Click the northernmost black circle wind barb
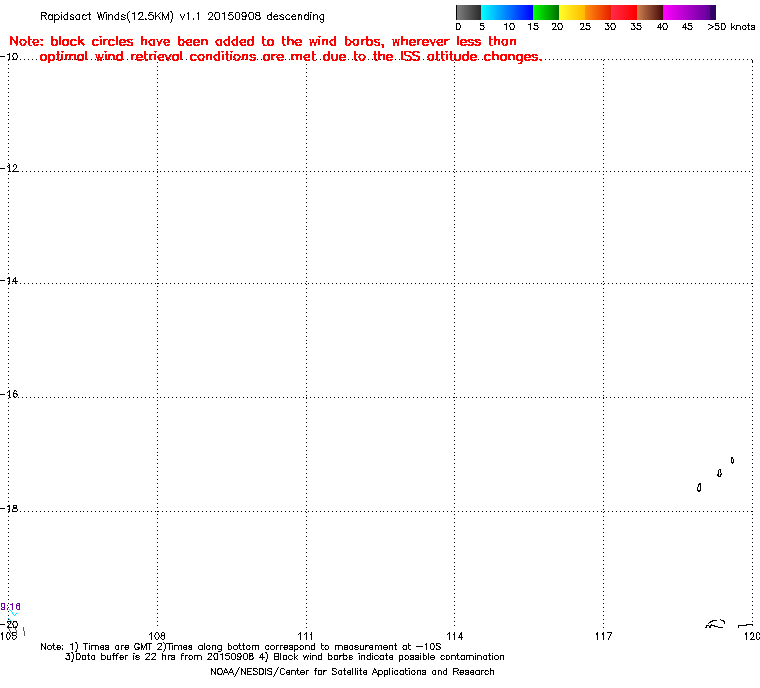The image size is (760, 688). [x=732, y=460]
